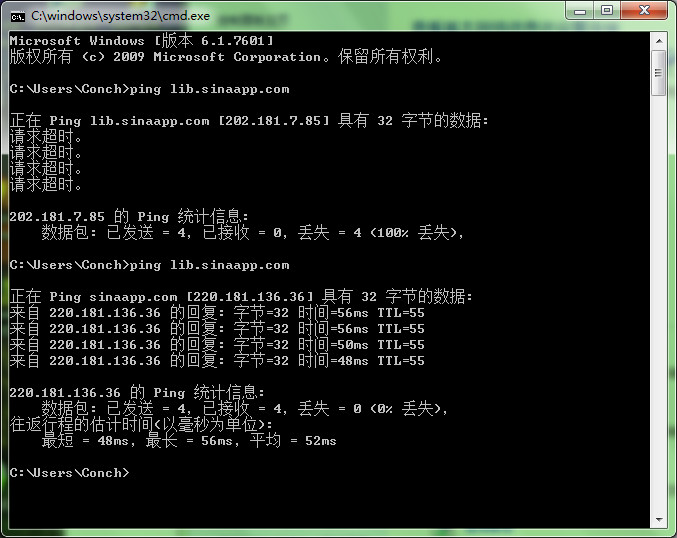Click the vertical scrollbar thumb
677x538 pixels.
coord(659,73)
